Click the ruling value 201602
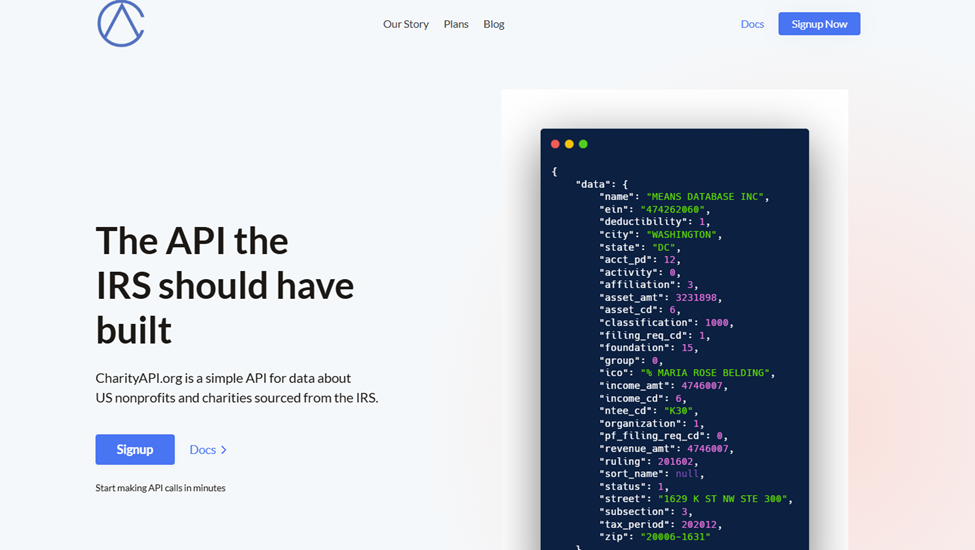Viewport: 975px width, 550px height. 675,461
